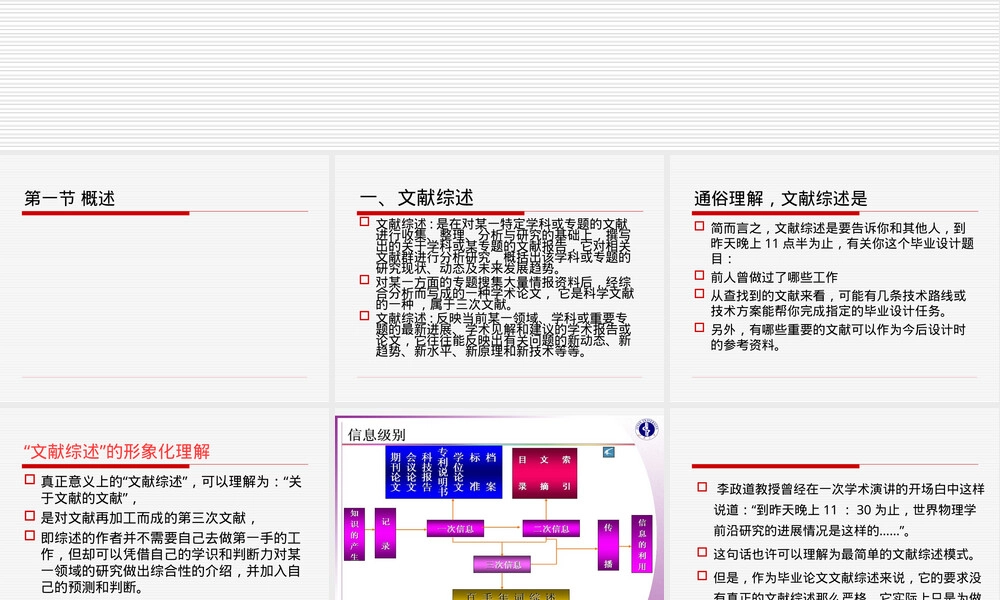This screenshot has height=600, width=1000.
Task: Click the small blue return-arrow icon
Action: pyautogui.click(x=608, y=452)
